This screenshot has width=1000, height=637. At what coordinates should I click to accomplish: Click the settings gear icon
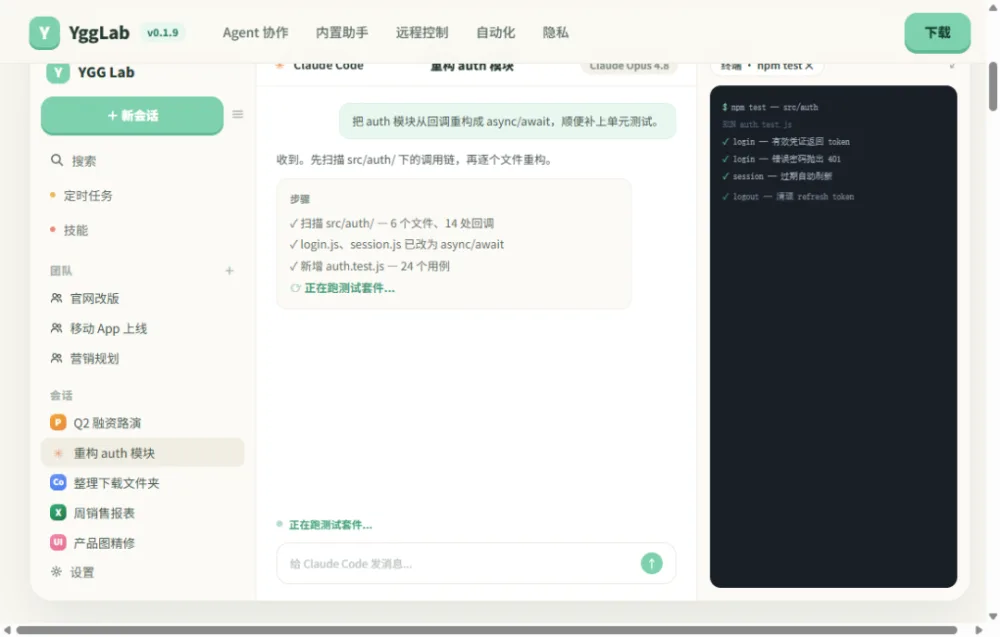(56, 571)
